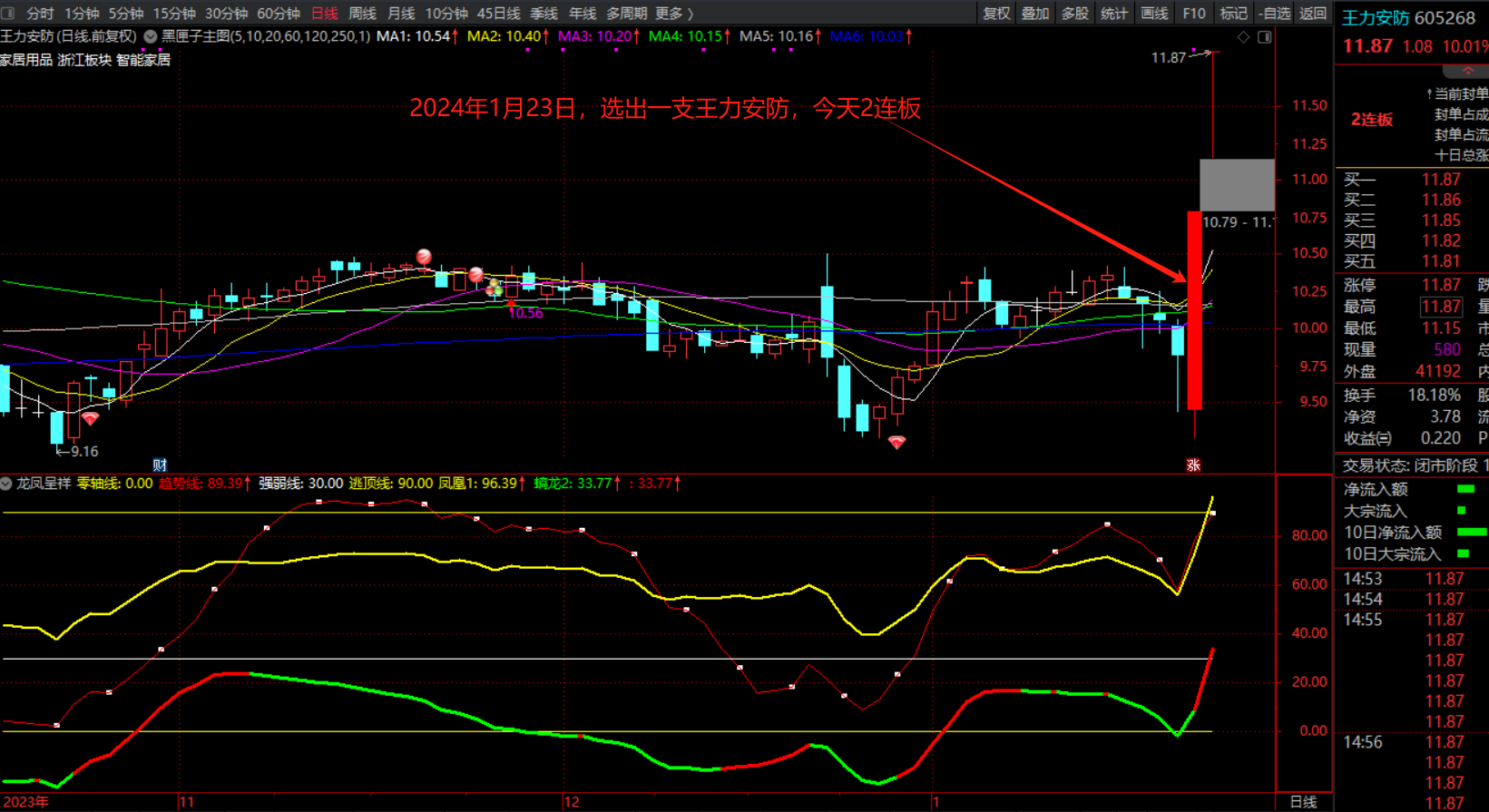
Task: Click the 财 financial marker icon
Action: (160, 465)
